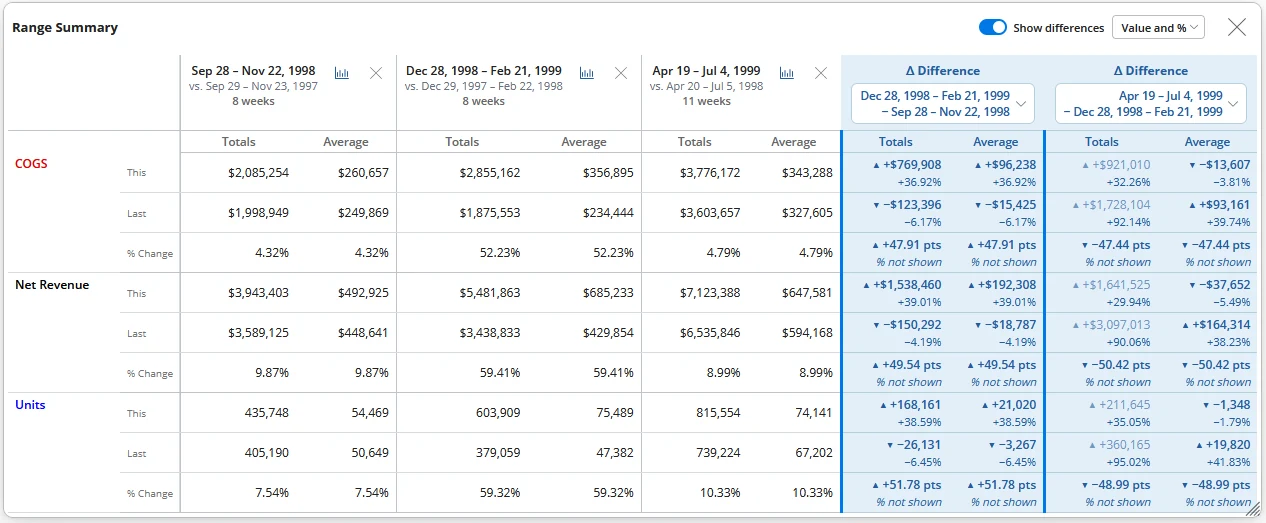The width and height of the screenshot is (1266, 523).
Task: Select Units total 435,748
Action: (266, 413)
